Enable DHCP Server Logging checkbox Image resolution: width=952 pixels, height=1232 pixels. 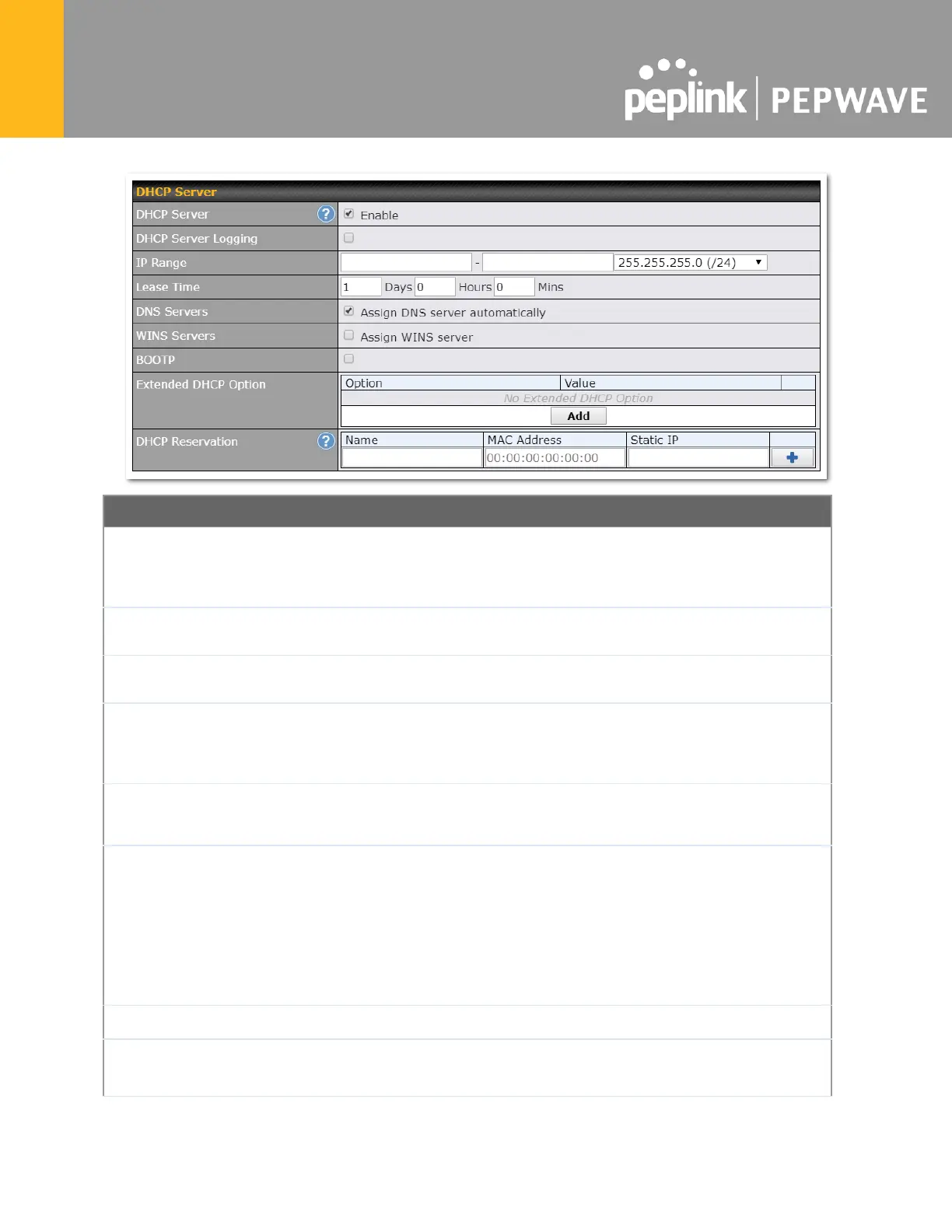pos(349,238)
